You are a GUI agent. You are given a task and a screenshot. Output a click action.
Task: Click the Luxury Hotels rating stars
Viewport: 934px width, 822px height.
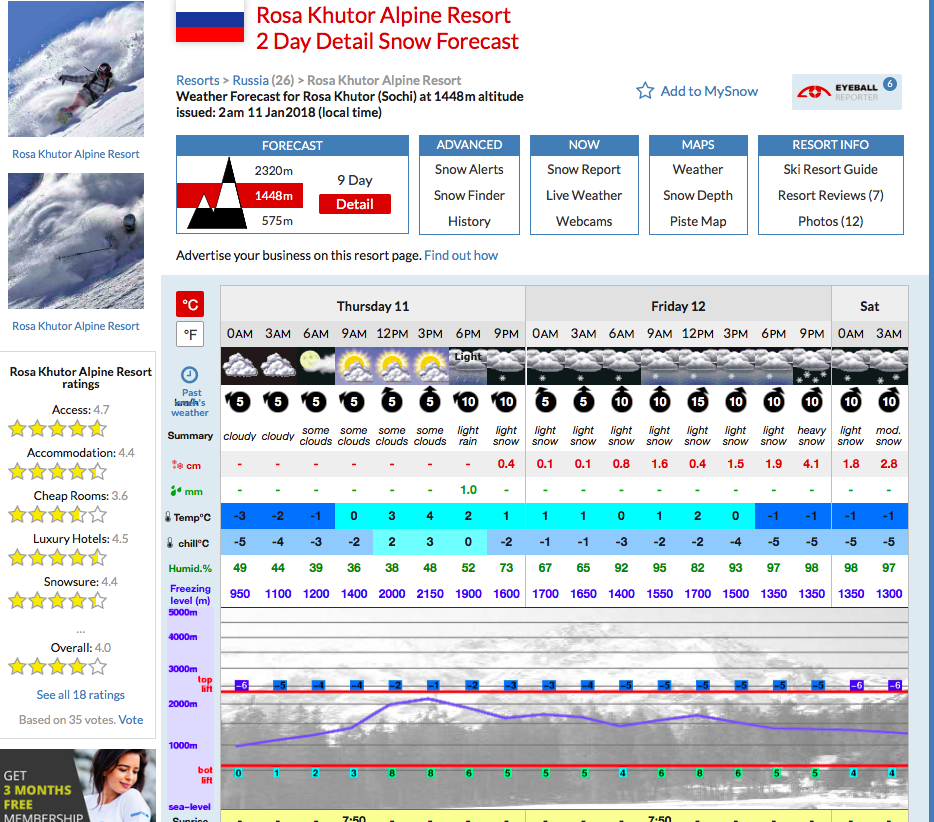(x=57, y=557)
